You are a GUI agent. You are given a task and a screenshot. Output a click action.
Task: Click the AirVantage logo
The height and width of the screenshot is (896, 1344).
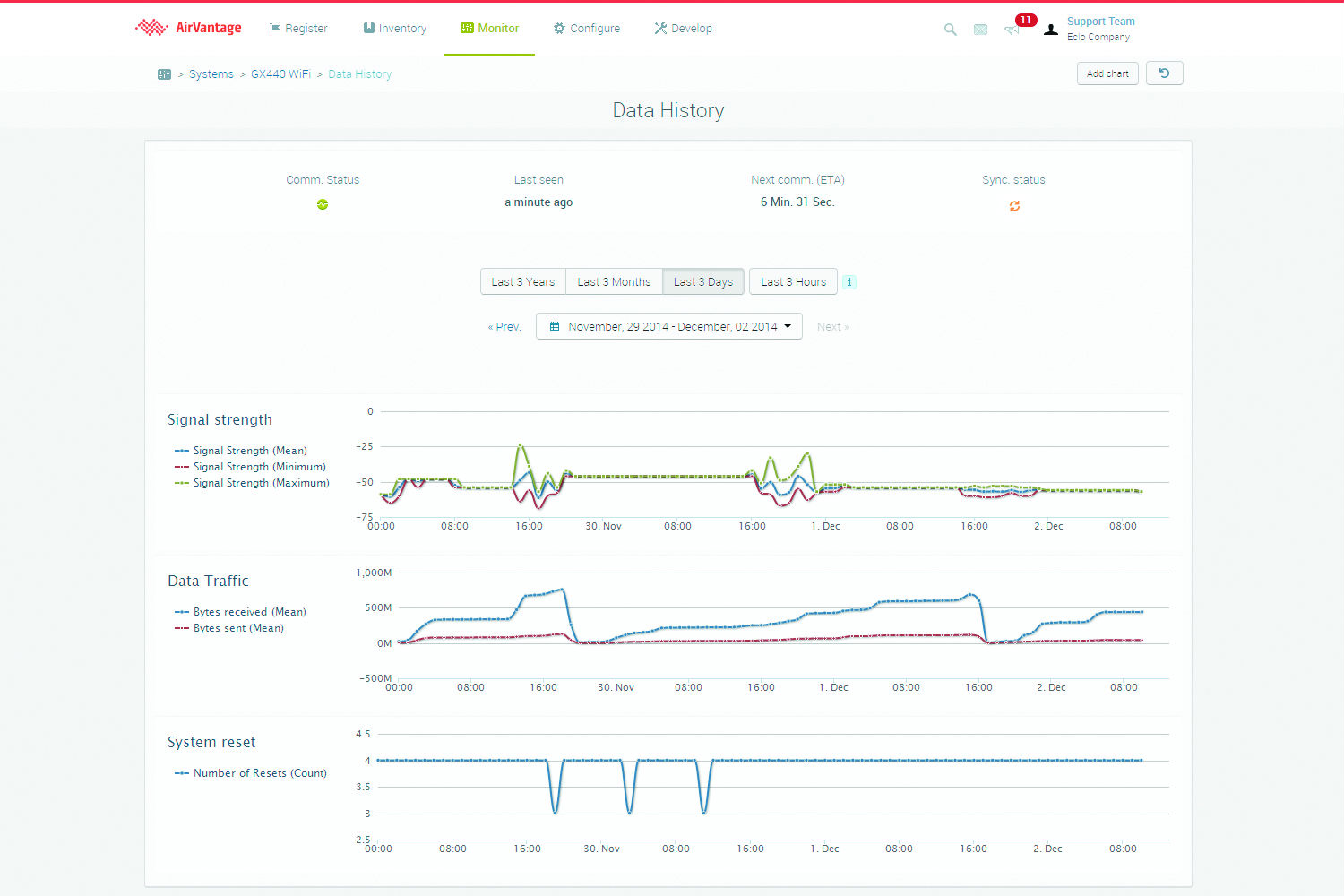(x=188, y=28)
